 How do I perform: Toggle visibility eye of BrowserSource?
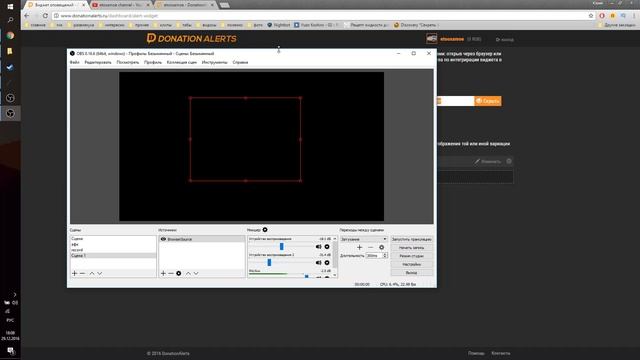(x=163, y=239)
